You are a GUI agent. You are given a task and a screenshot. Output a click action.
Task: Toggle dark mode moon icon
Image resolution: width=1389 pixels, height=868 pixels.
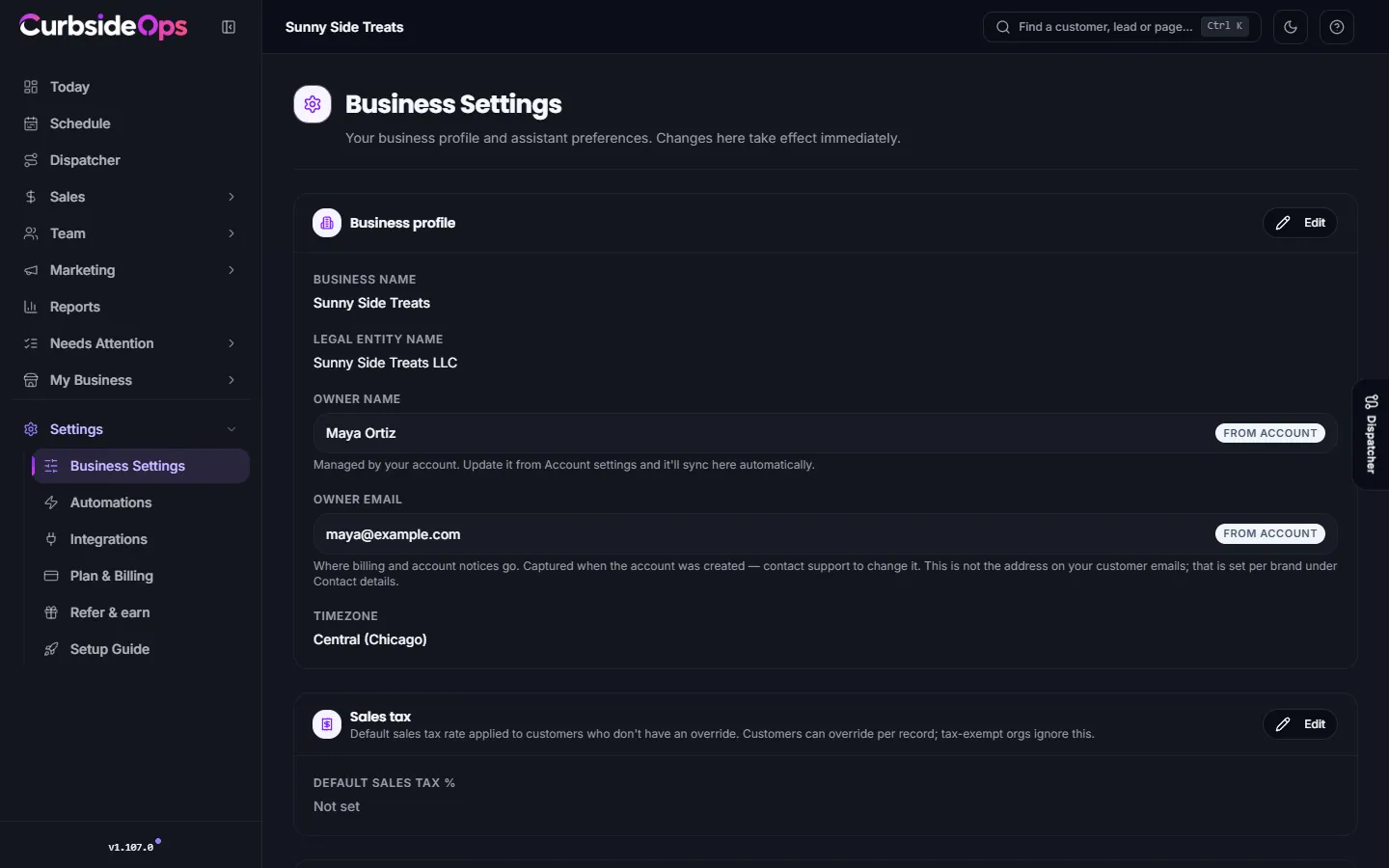(x=1291, y=27)
